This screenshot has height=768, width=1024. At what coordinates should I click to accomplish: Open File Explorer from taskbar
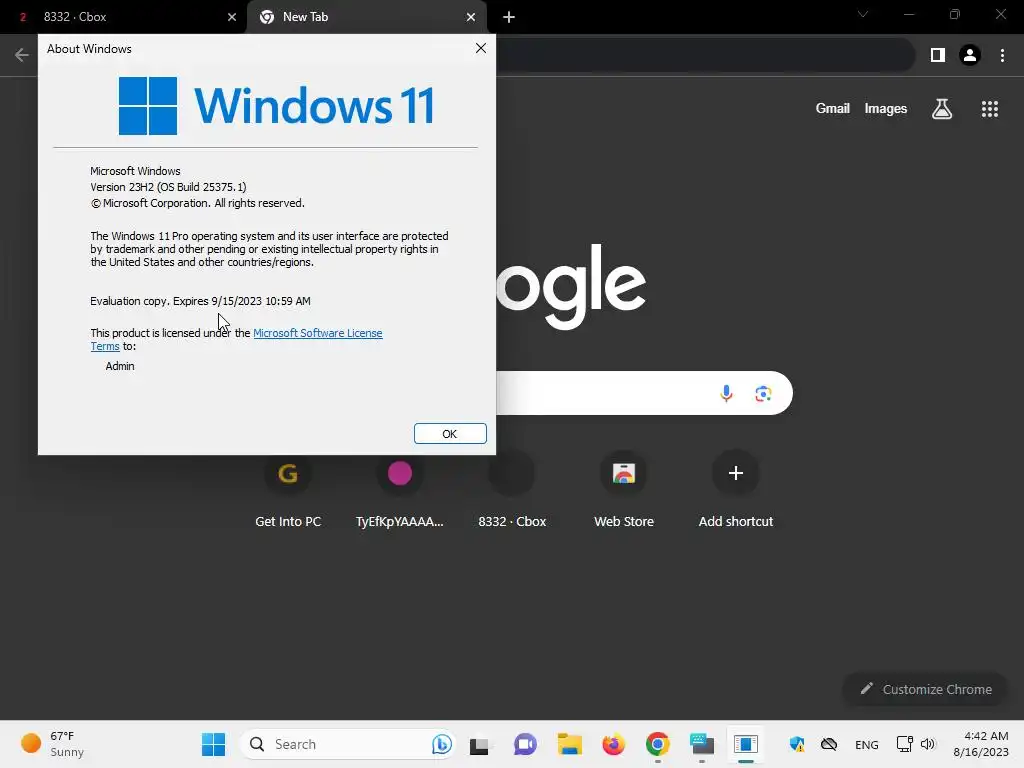[569, 744]
